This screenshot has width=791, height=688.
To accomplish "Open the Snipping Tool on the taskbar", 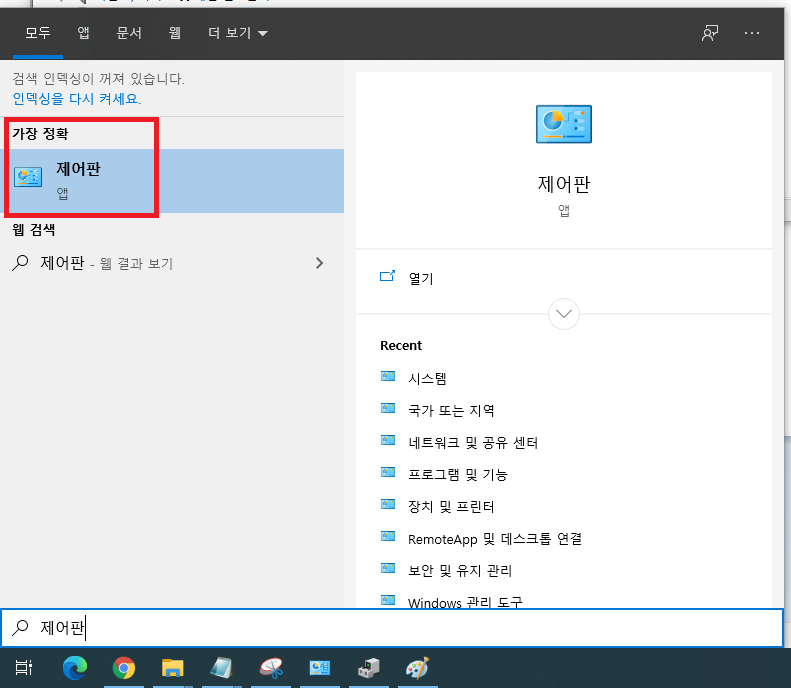I will pyautogui.click(x=271, y=668).
